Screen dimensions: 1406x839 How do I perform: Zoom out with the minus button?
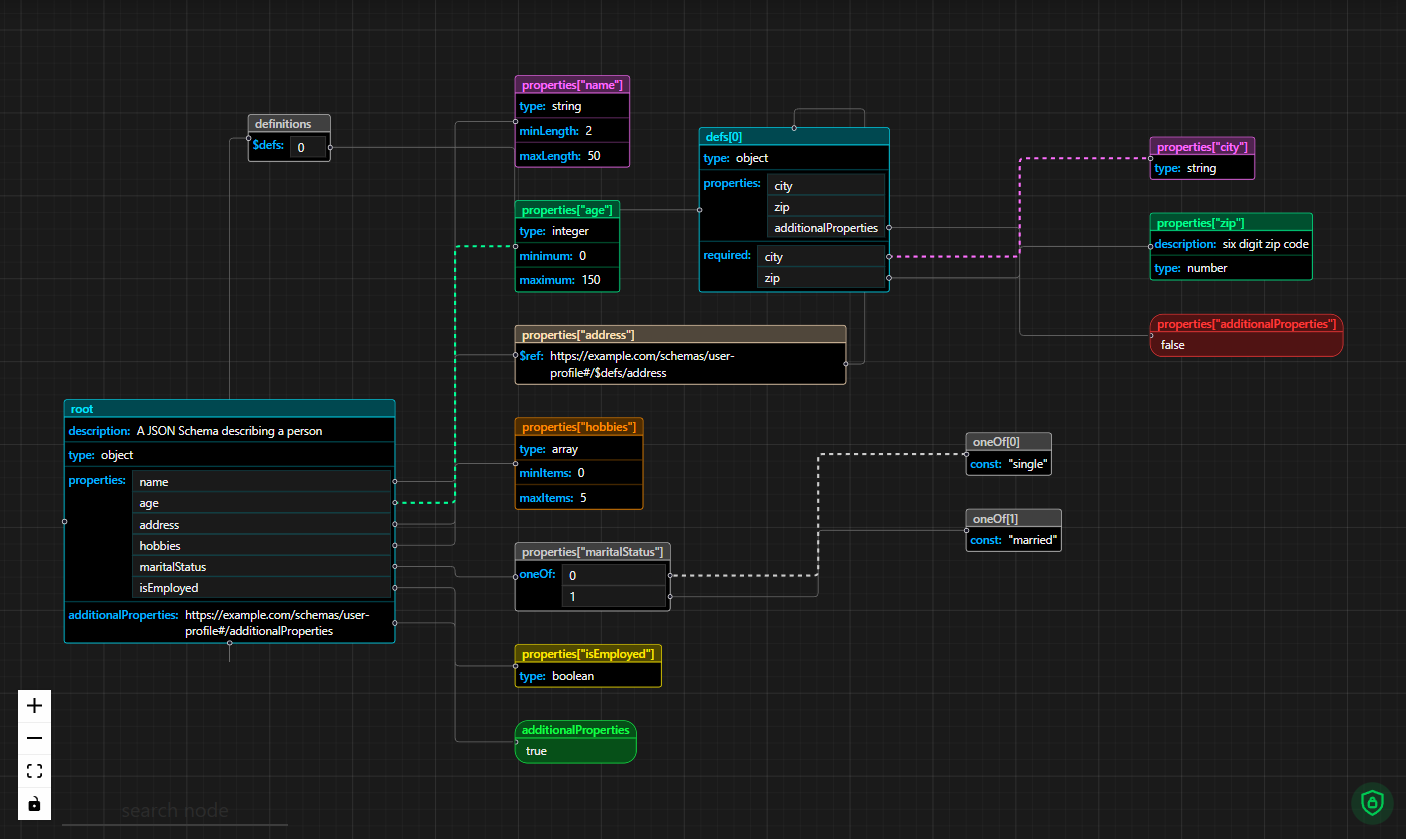pyautogui.click(x=35, y=738)
